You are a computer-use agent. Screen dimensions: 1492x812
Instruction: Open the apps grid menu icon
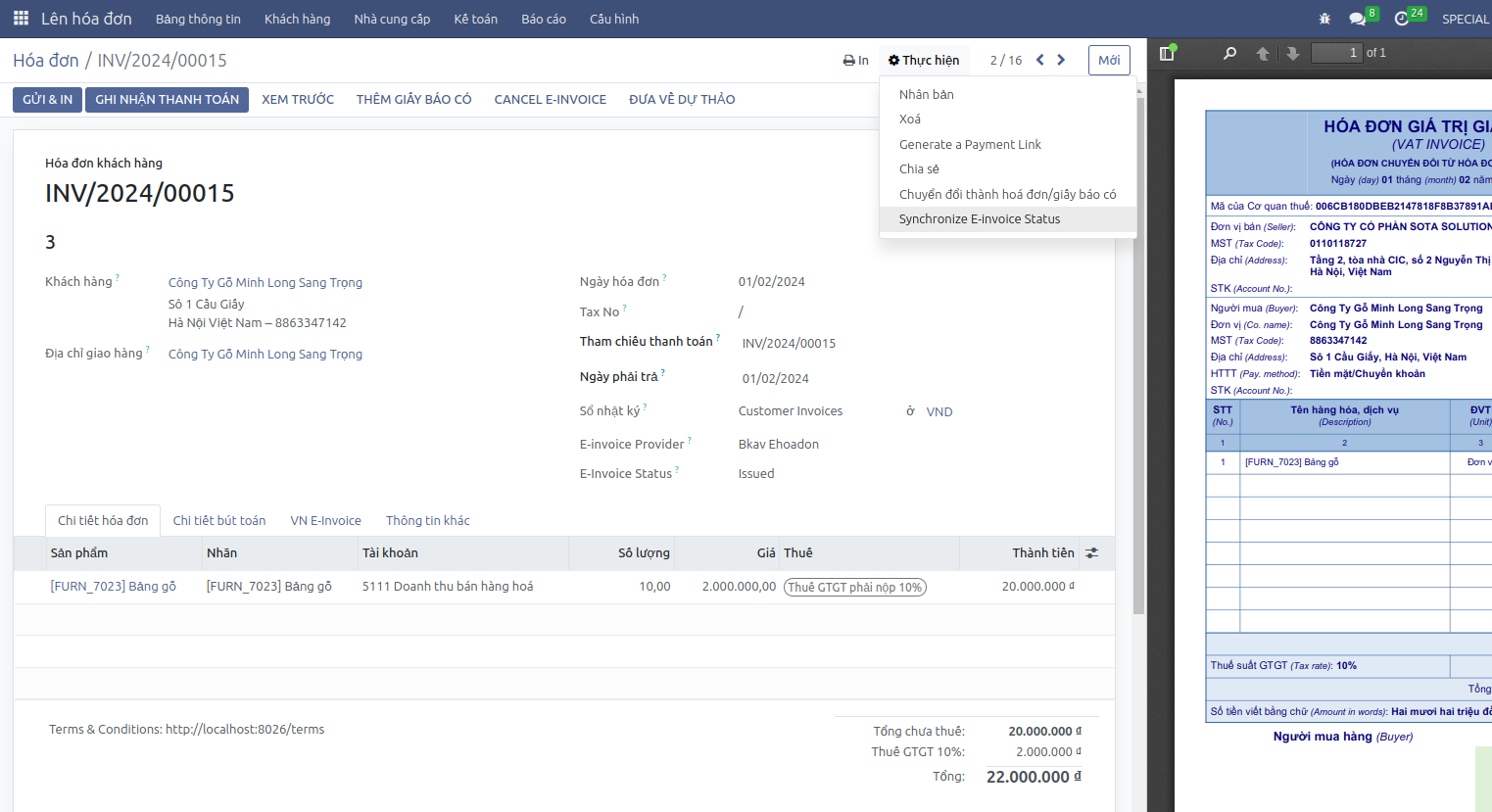click(21, 19)
